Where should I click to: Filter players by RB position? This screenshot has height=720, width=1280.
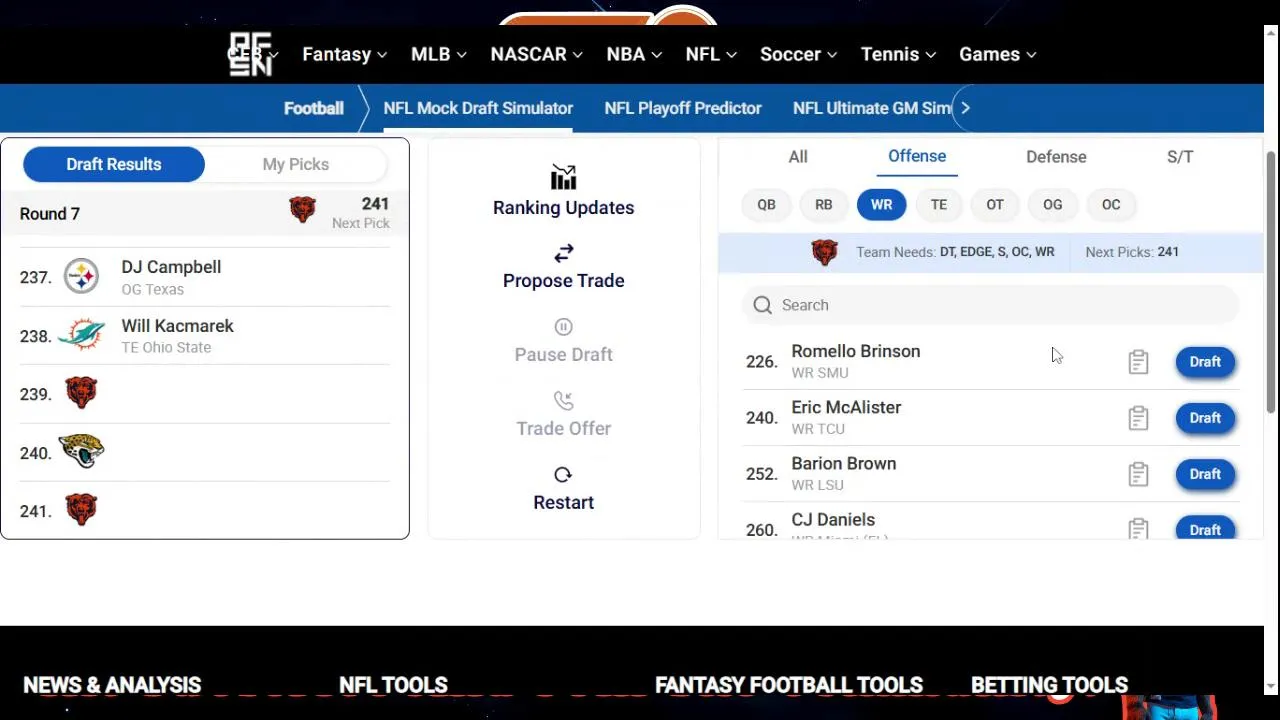click(x=823, y=204)
